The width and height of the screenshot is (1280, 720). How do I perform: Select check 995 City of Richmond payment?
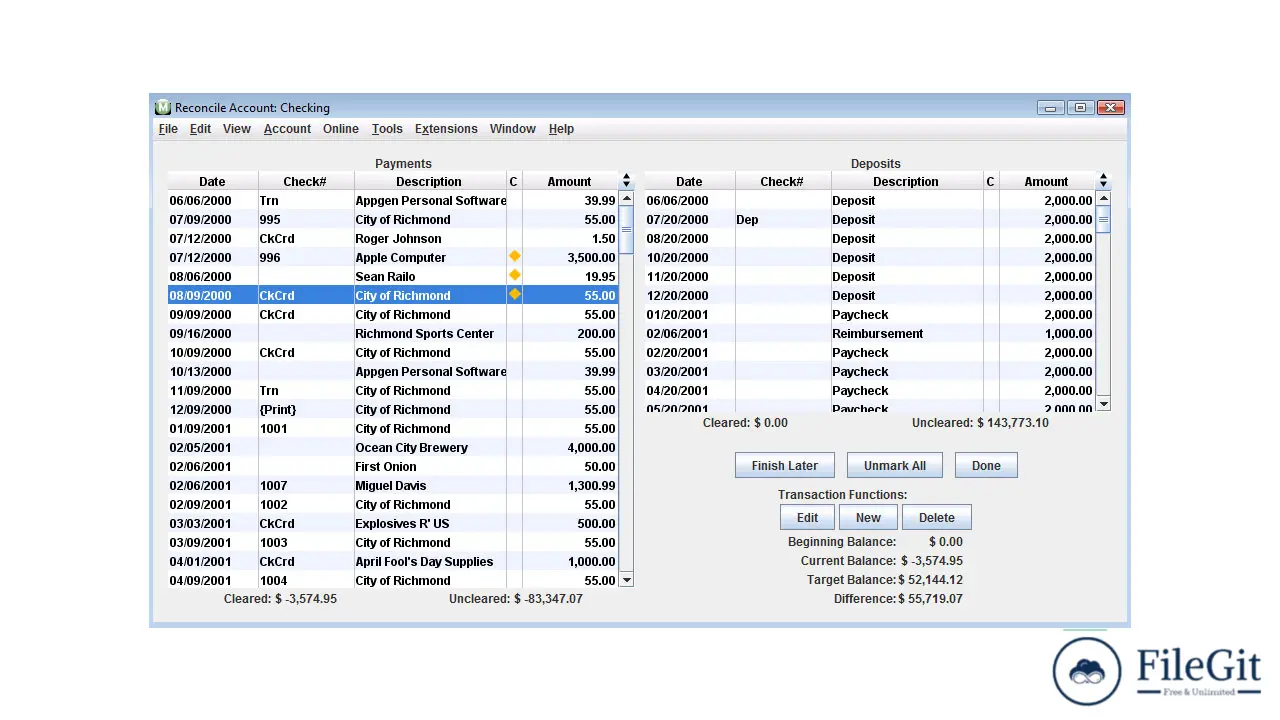point(393,219)
